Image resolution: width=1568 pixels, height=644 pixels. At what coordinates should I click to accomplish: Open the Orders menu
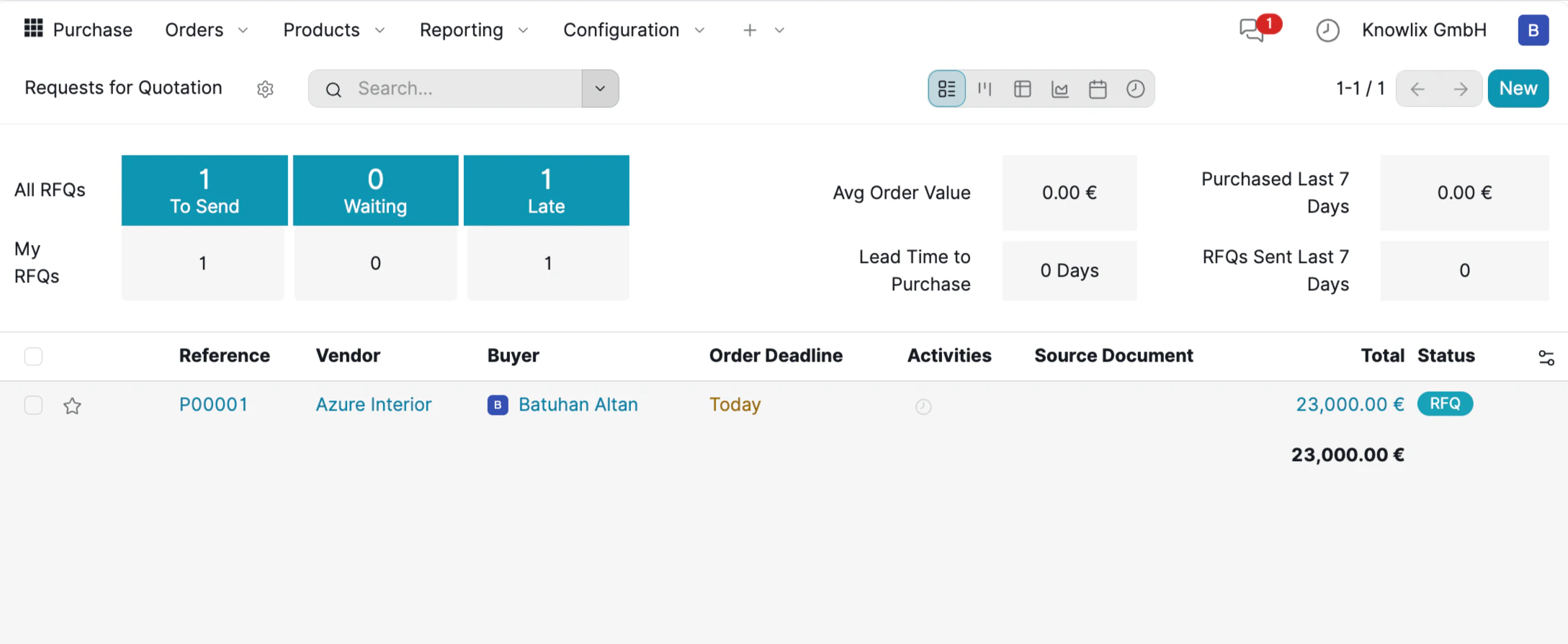click(x=194, y=30)
